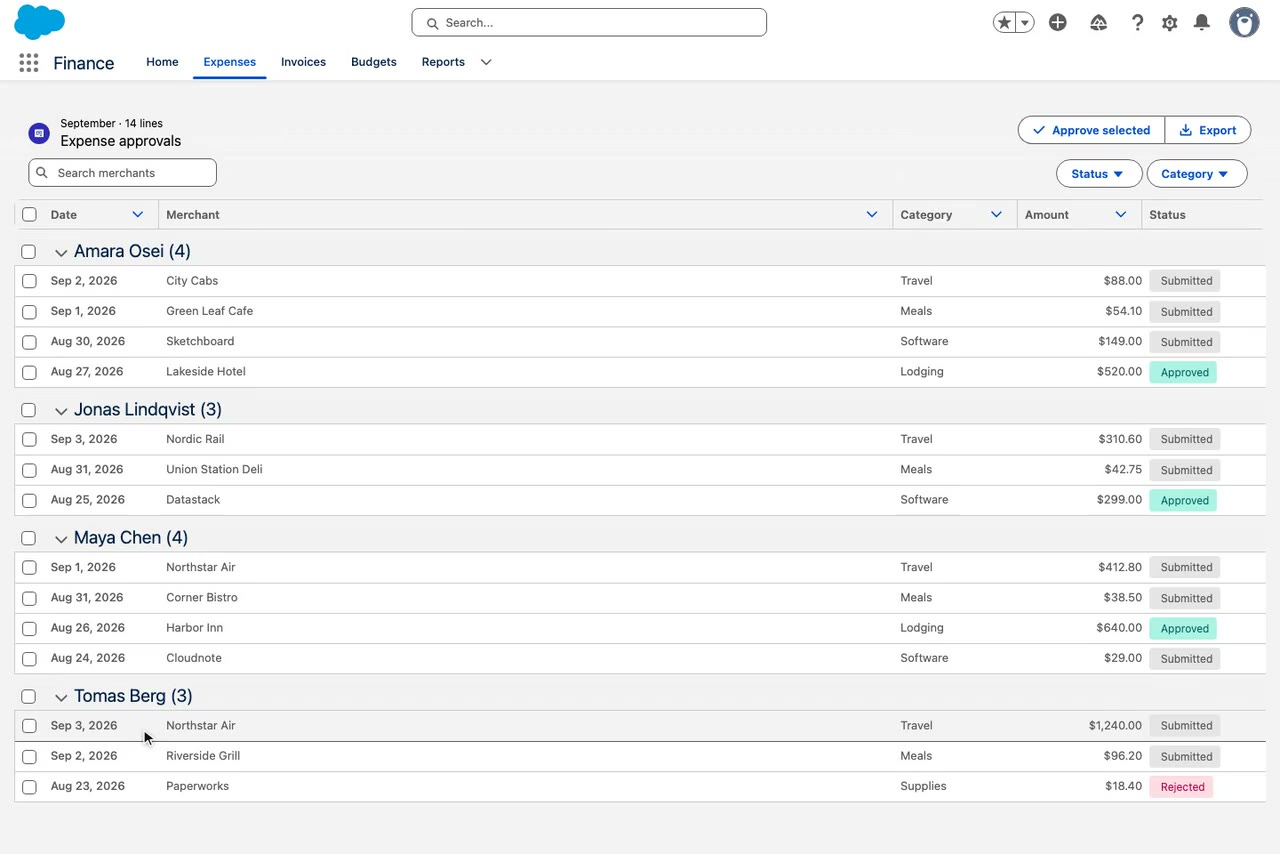
Task: Check the City Cabs expense row
Action: [x=29, y=282]
